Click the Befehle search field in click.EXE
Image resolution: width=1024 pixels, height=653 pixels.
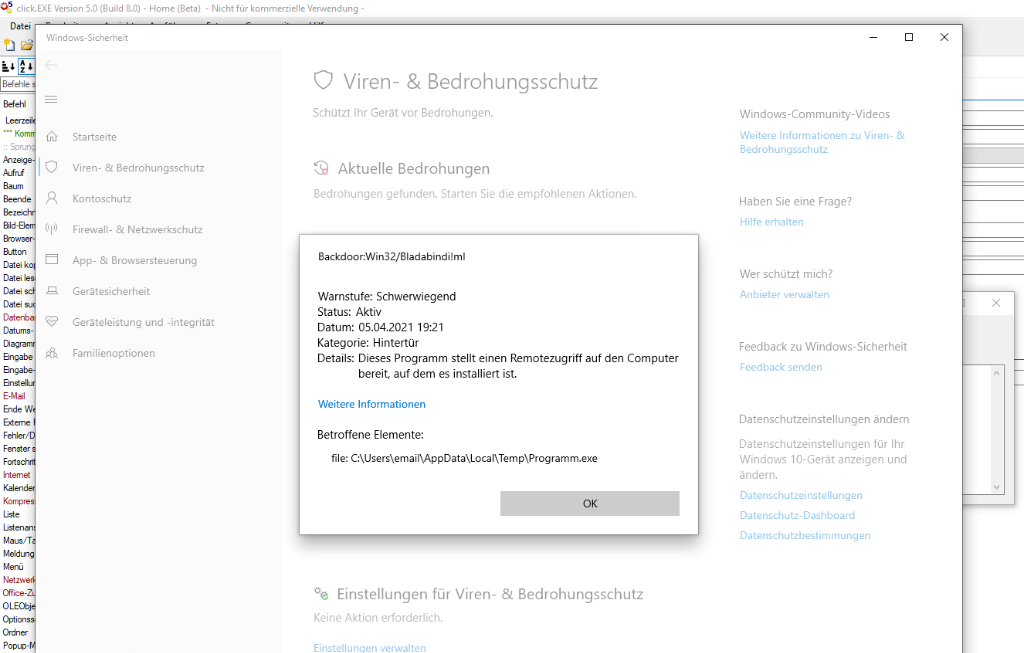point(19,84)
